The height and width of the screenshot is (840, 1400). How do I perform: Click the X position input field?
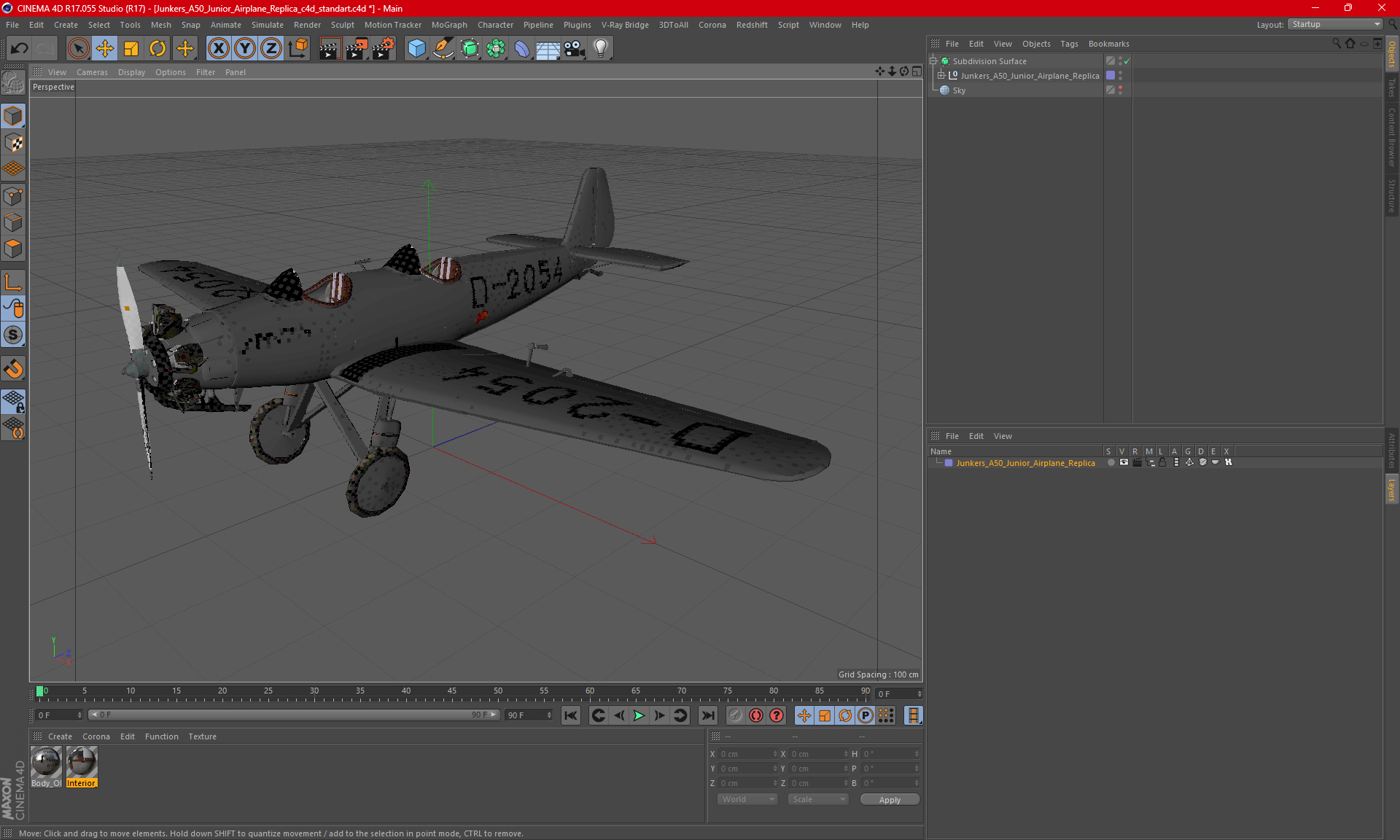click(747, 754)
